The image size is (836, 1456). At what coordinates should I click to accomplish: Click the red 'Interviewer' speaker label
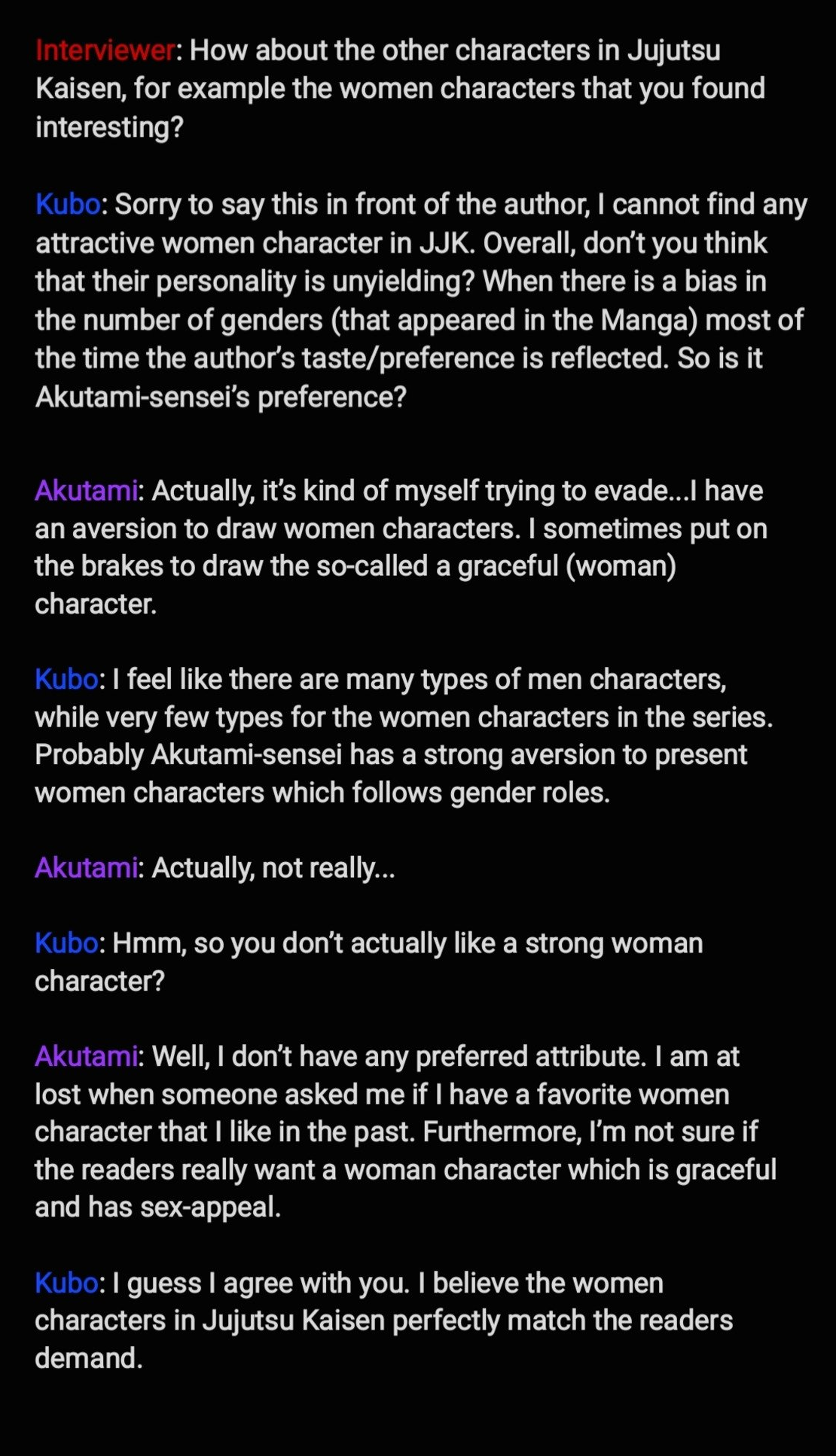click(x=105, y=50)
